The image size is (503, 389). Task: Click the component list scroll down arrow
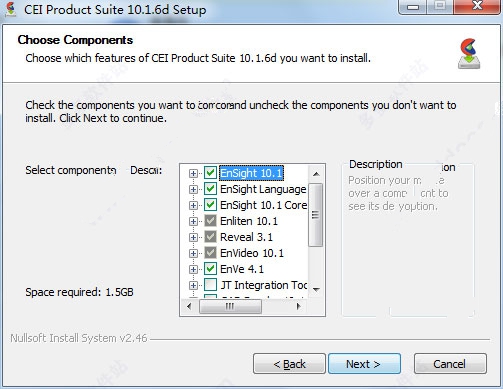(x=316, y=289)
